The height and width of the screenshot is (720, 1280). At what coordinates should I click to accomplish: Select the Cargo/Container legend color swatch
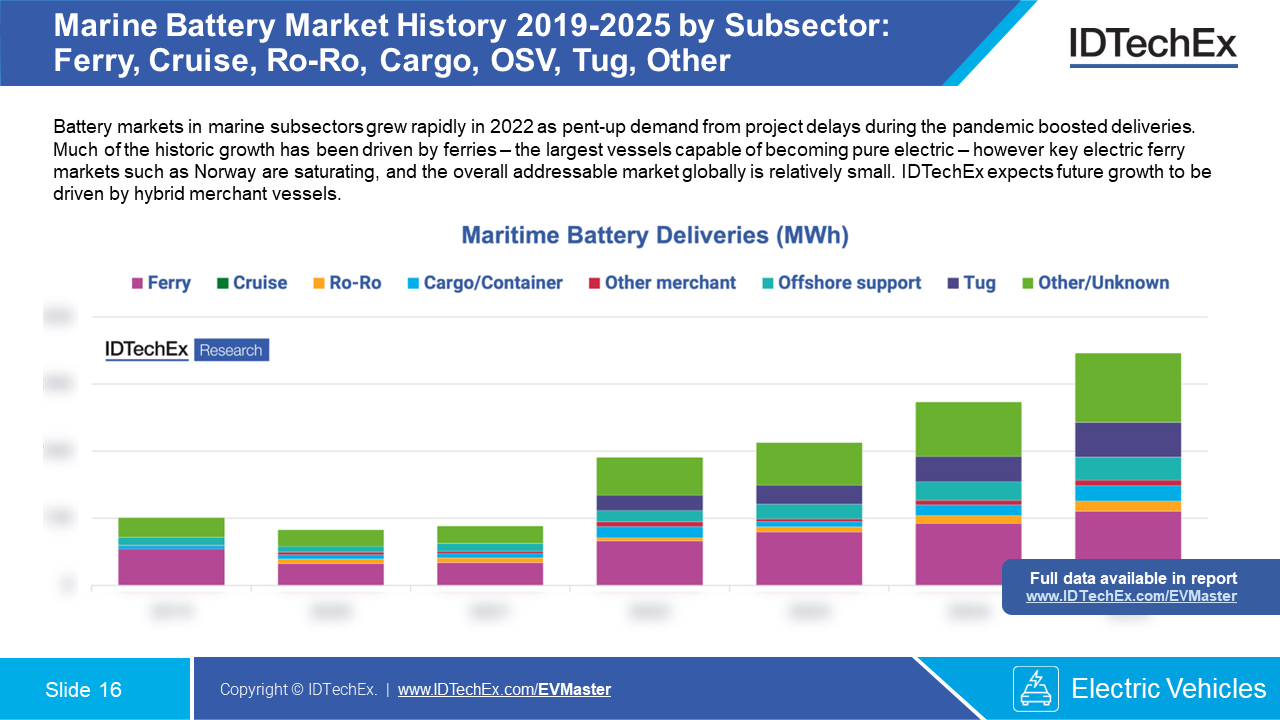click(x=413, y=284)
